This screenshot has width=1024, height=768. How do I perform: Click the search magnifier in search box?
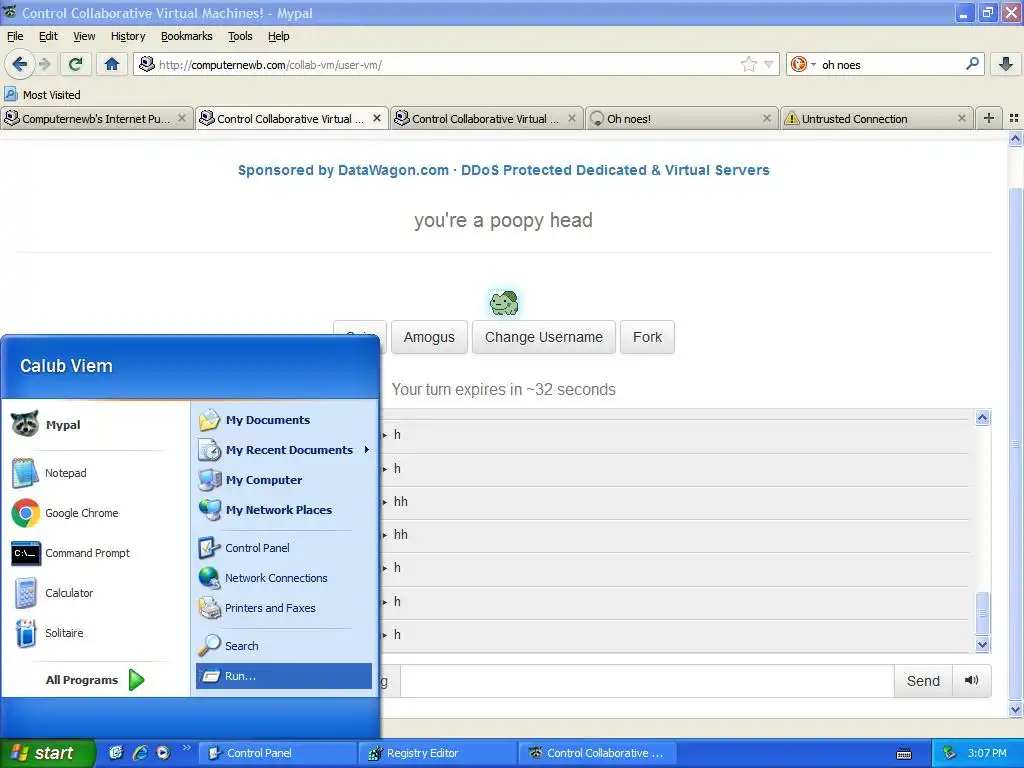tap(972, 64)
